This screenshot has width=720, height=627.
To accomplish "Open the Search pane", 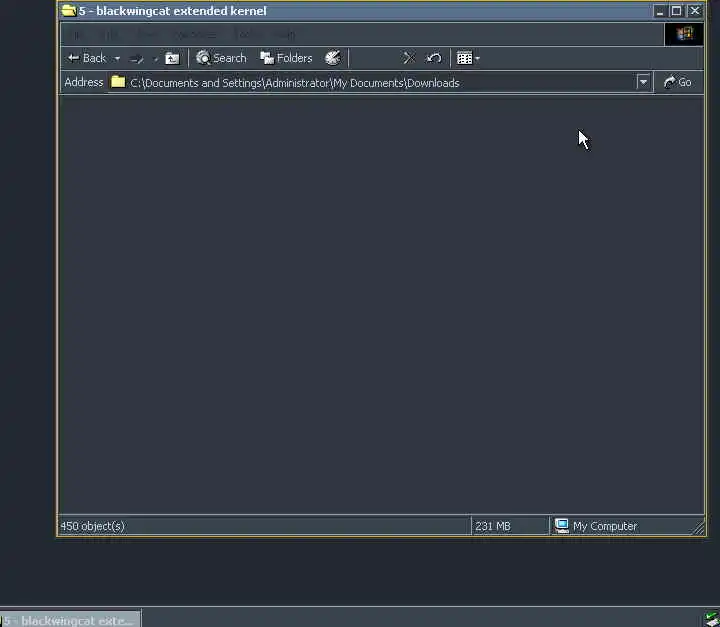I will (221, 58).
